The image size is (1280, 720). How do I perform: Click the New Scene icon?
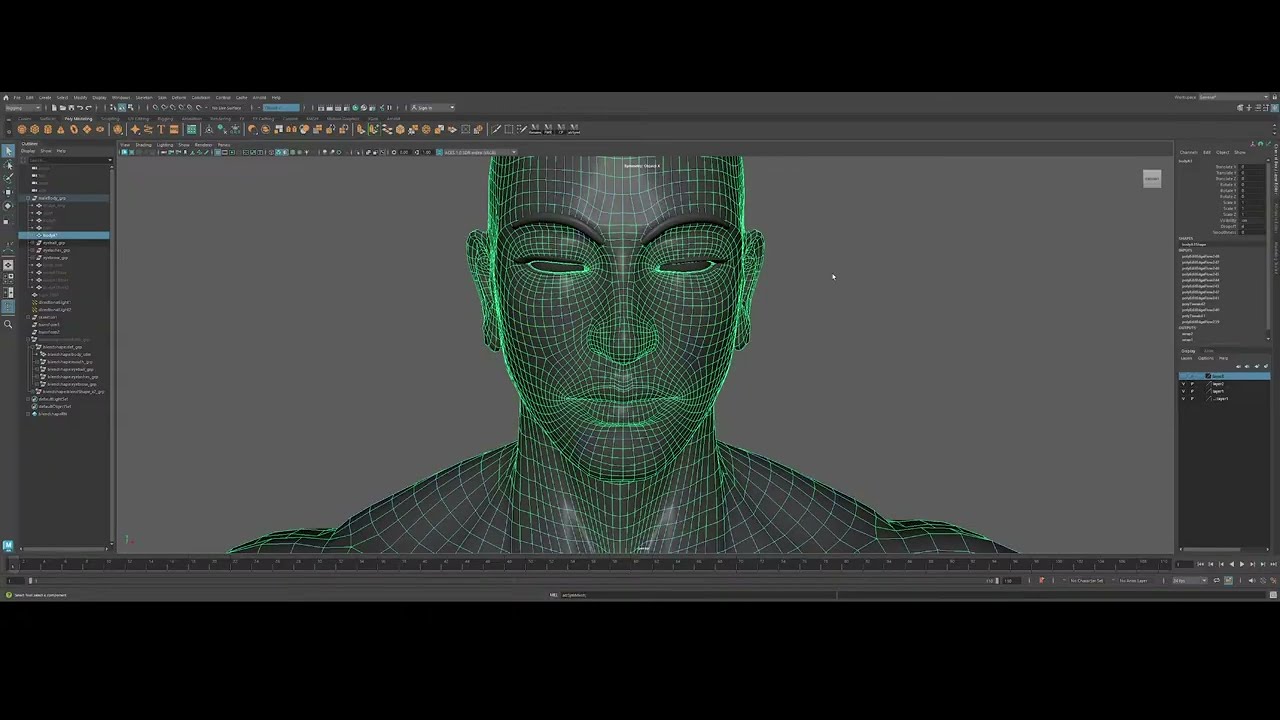54,108
